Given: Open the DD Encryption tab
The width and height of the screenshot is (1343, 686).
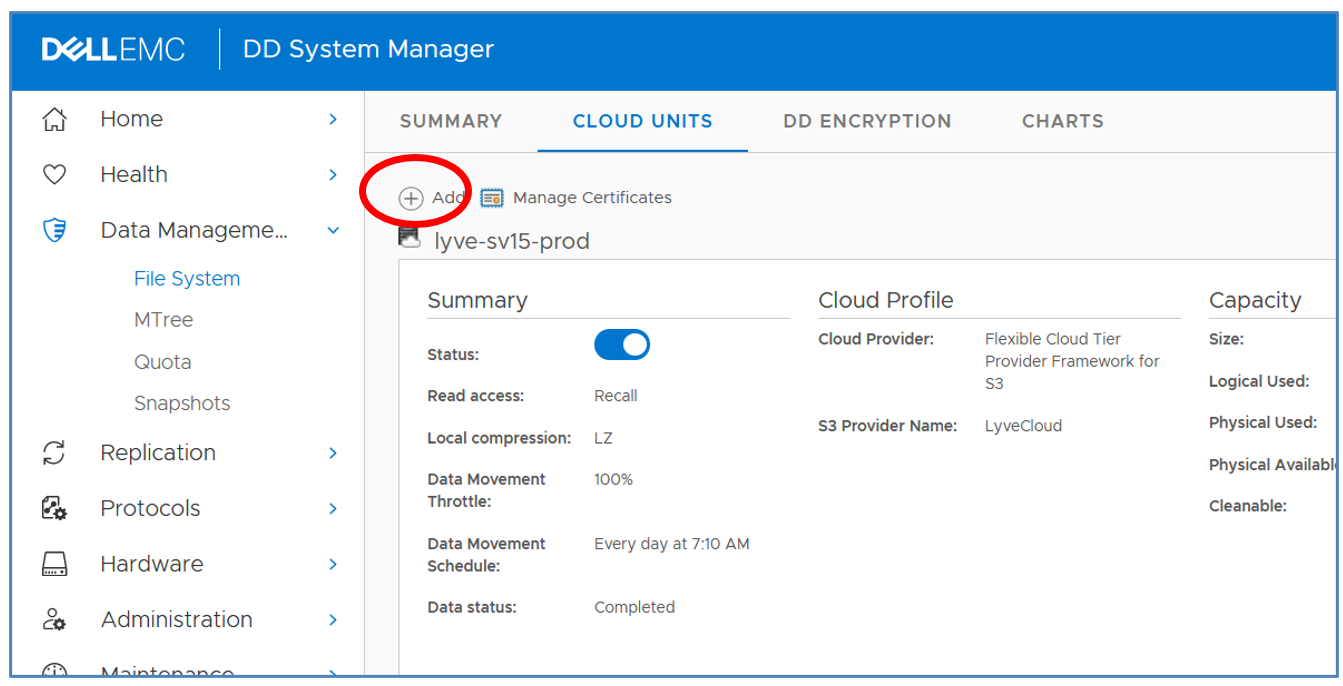Looking at the screenshot, I should [x=867, y=122].
